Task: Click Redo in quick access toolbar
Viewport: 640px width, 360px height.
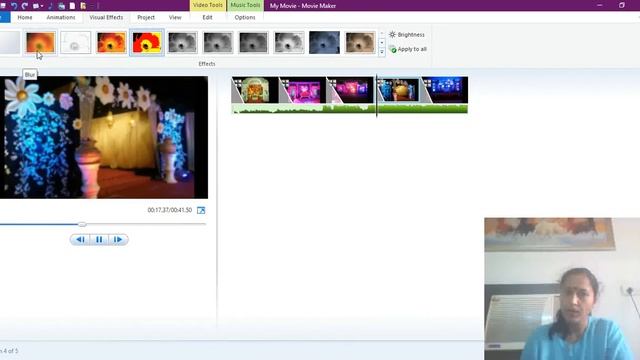Action: point(24,6)
